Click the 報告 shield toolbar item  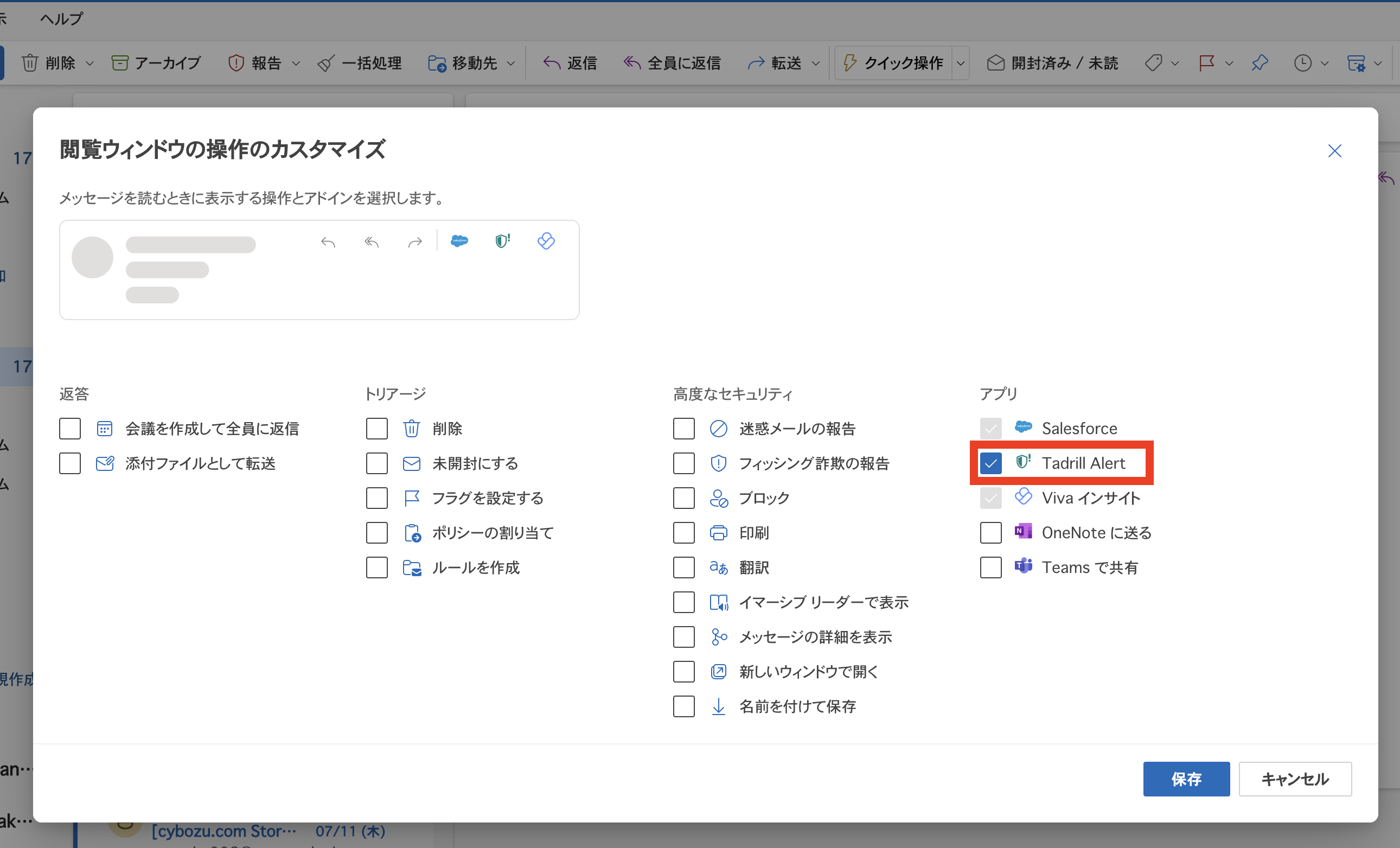click(x=254, y=62)
